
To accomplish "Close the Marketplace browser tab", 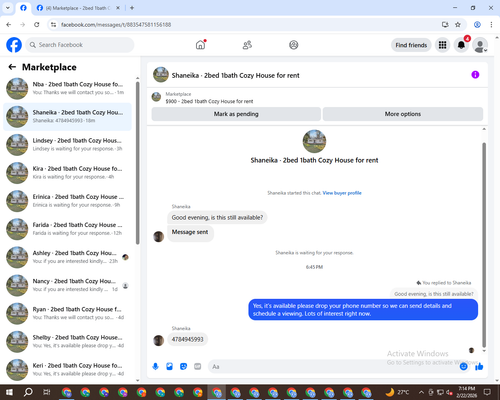I will (x=118, y=8).
